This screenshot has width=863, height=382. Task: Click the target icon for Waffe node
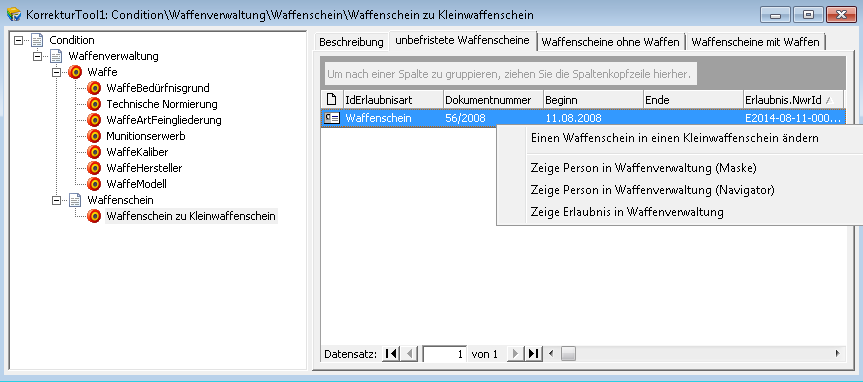75,72
